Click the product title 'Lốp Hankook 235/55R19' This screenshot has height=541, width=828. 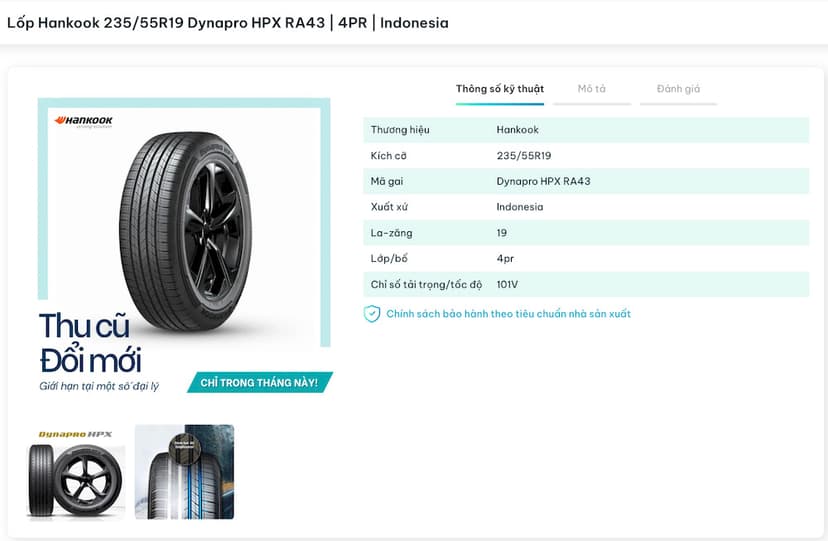tap(228, 23)
